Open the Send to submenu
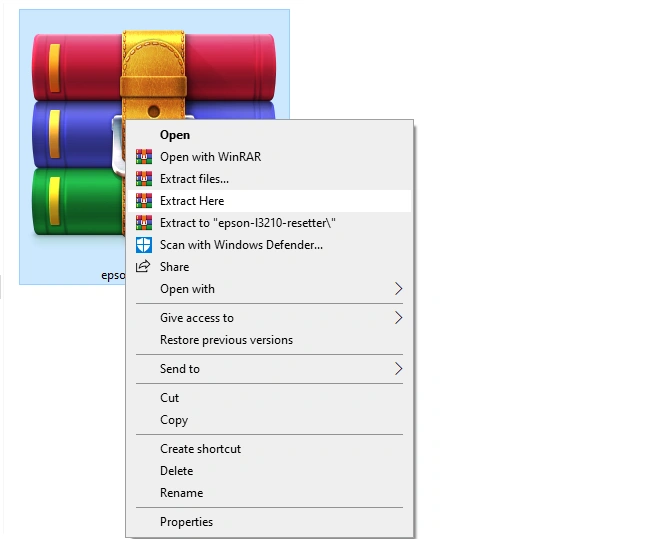666x539 pixels. 269,369
